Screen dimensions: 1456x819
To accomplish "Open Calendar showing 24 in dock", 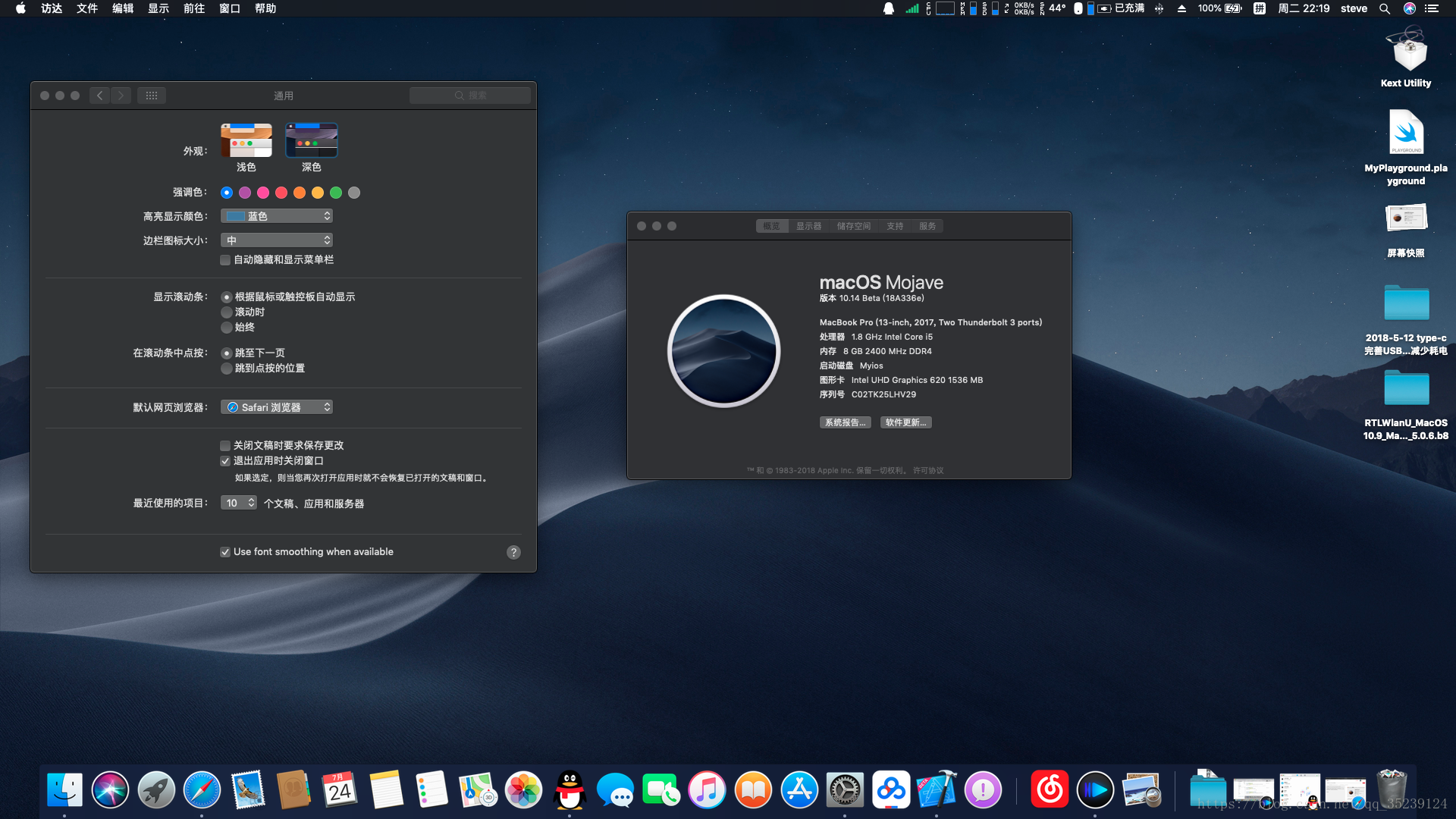I will [x=340, y=790].
